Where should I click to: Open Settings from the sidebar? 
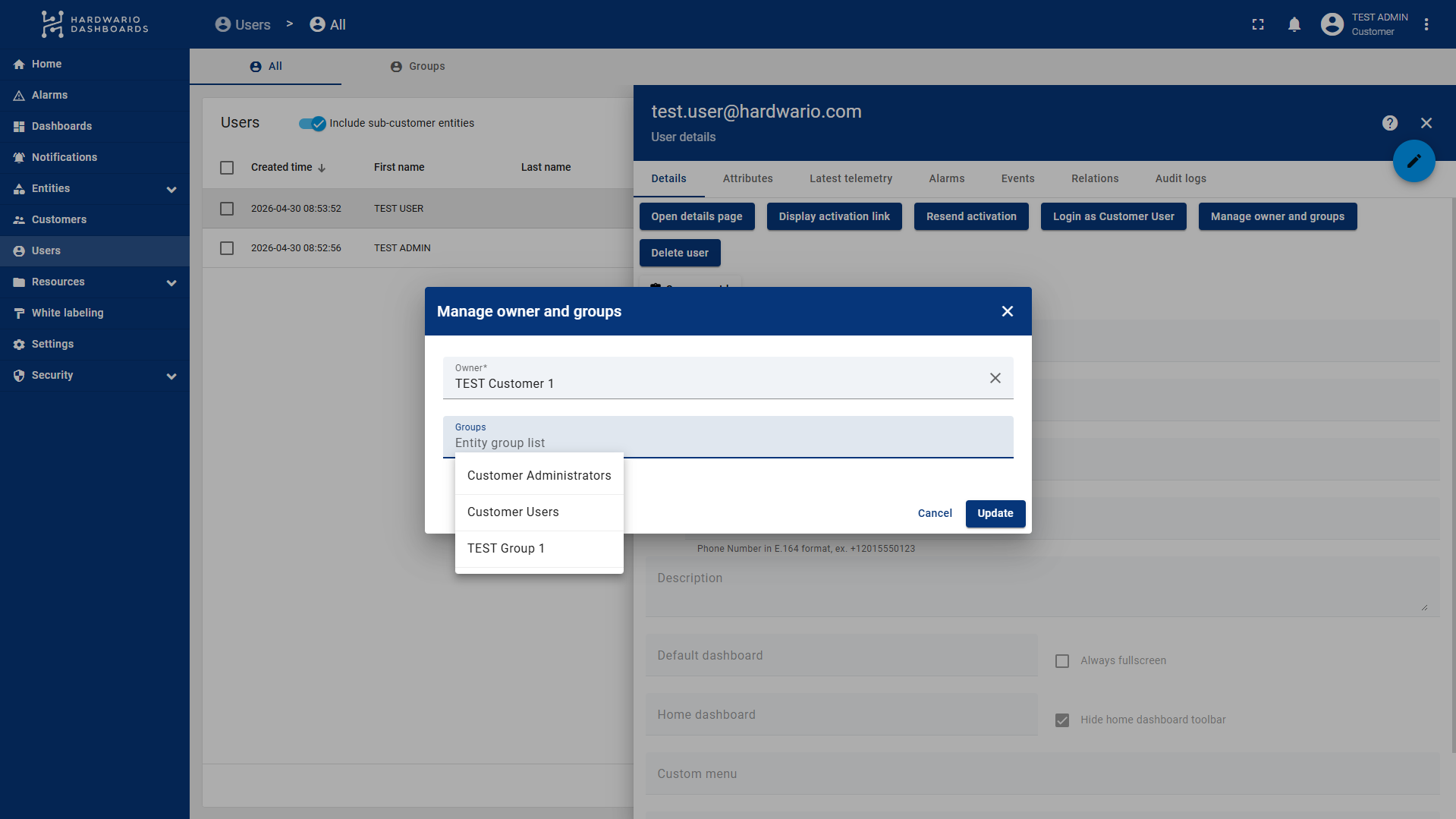(94, 344)
